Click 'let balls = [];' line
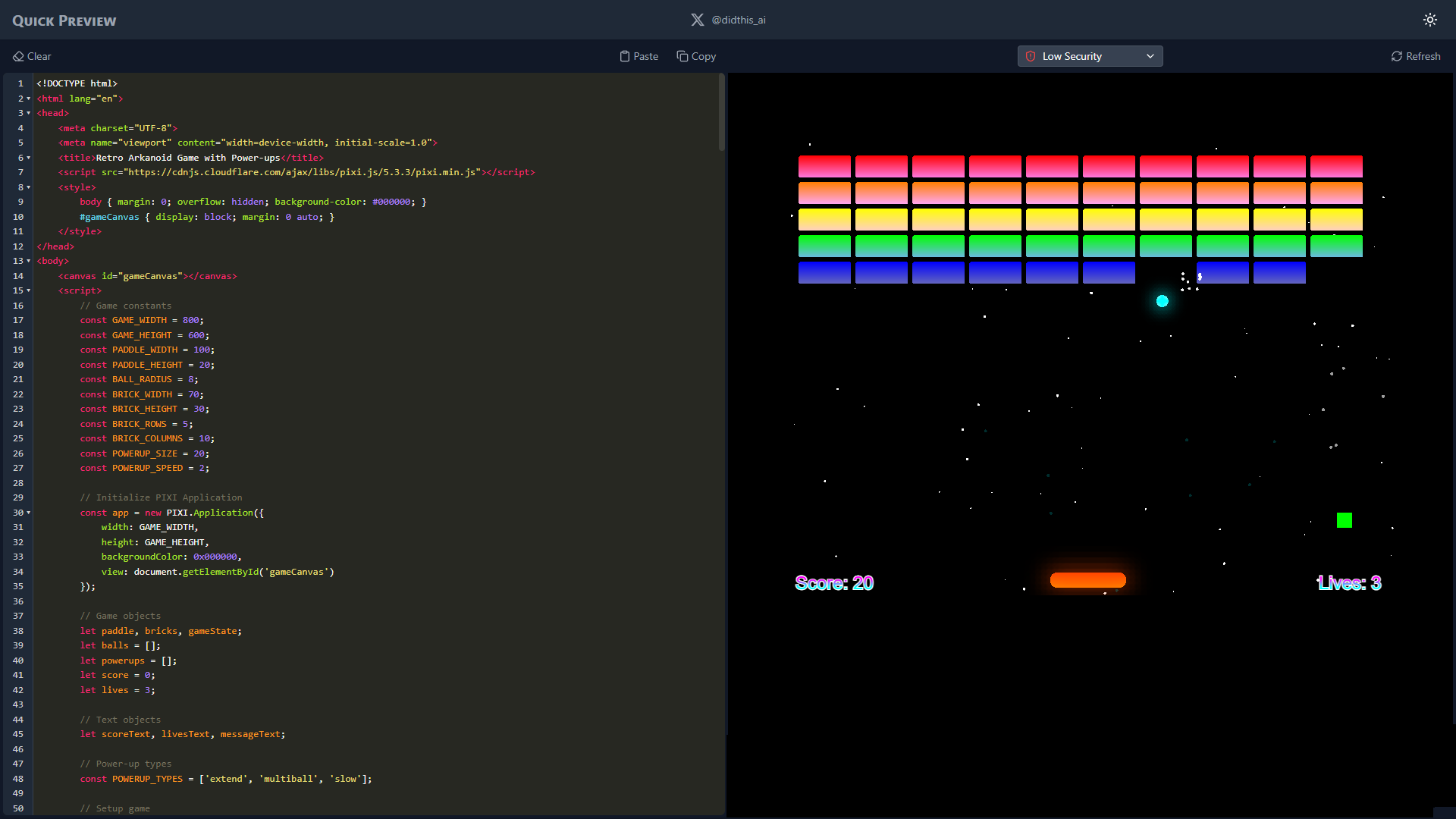The height and width of the screenshot is (819, 1456). 121,645
